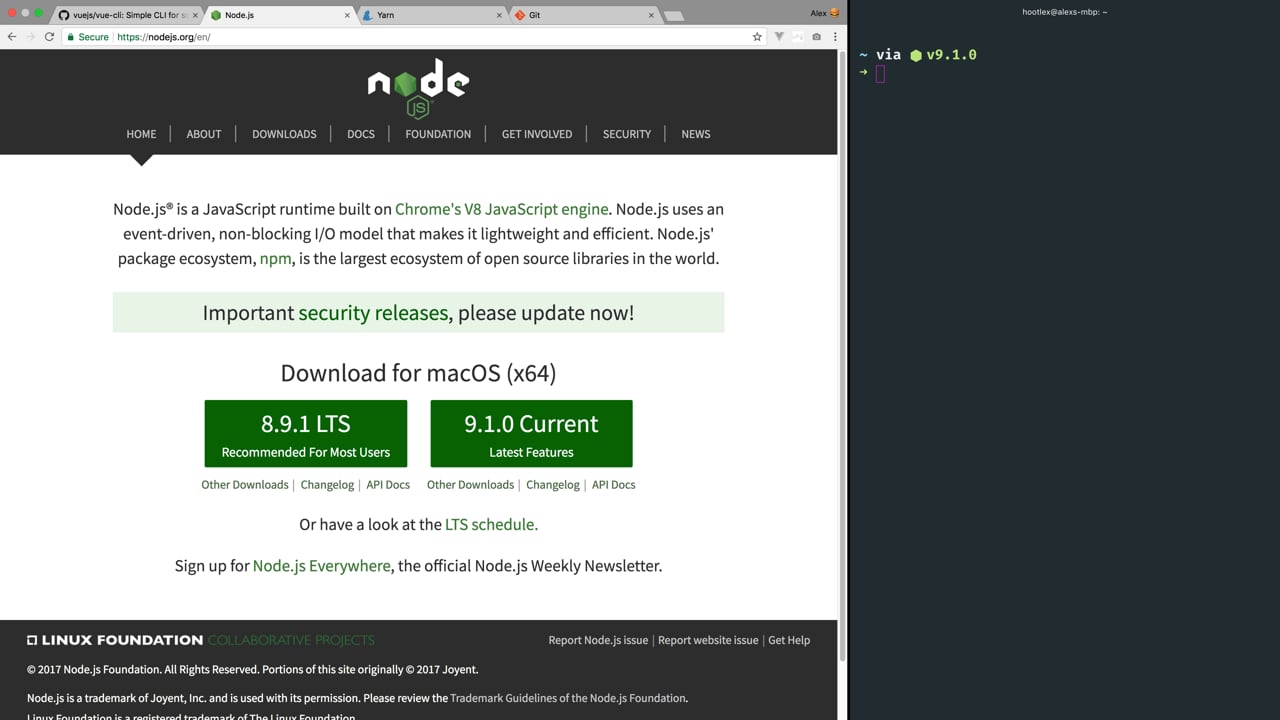This screenshot has width=1280, height=720.
Task: Open Other Downloads under 9.1.0 Current
Action: click(x=470, y=485)
